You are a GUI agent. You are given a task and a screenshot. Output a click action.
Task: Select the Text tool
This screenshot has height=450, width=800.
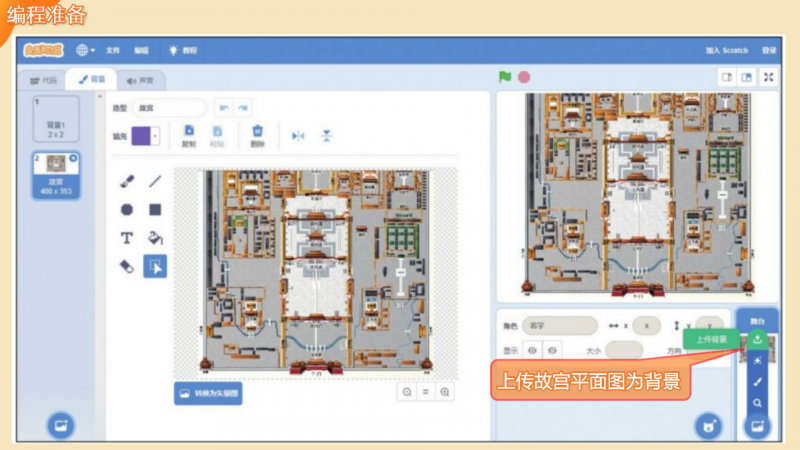coord(127,238)
